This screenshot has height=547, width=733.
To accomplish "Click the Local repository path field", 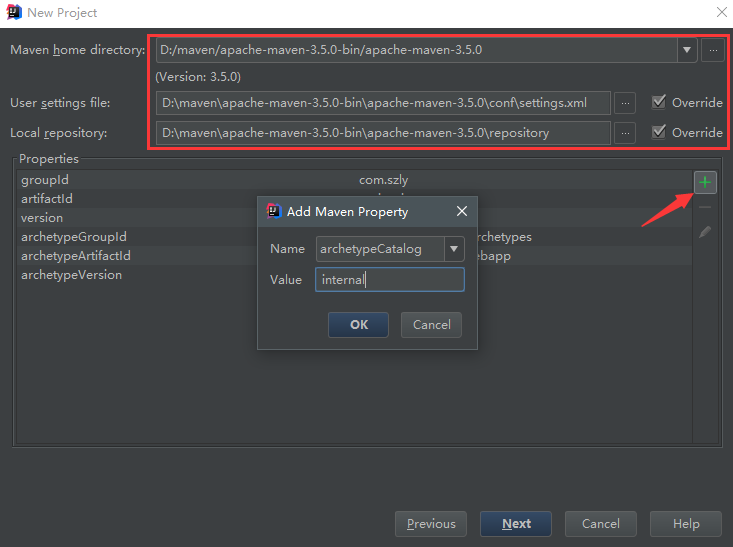I will pos(383,133).
